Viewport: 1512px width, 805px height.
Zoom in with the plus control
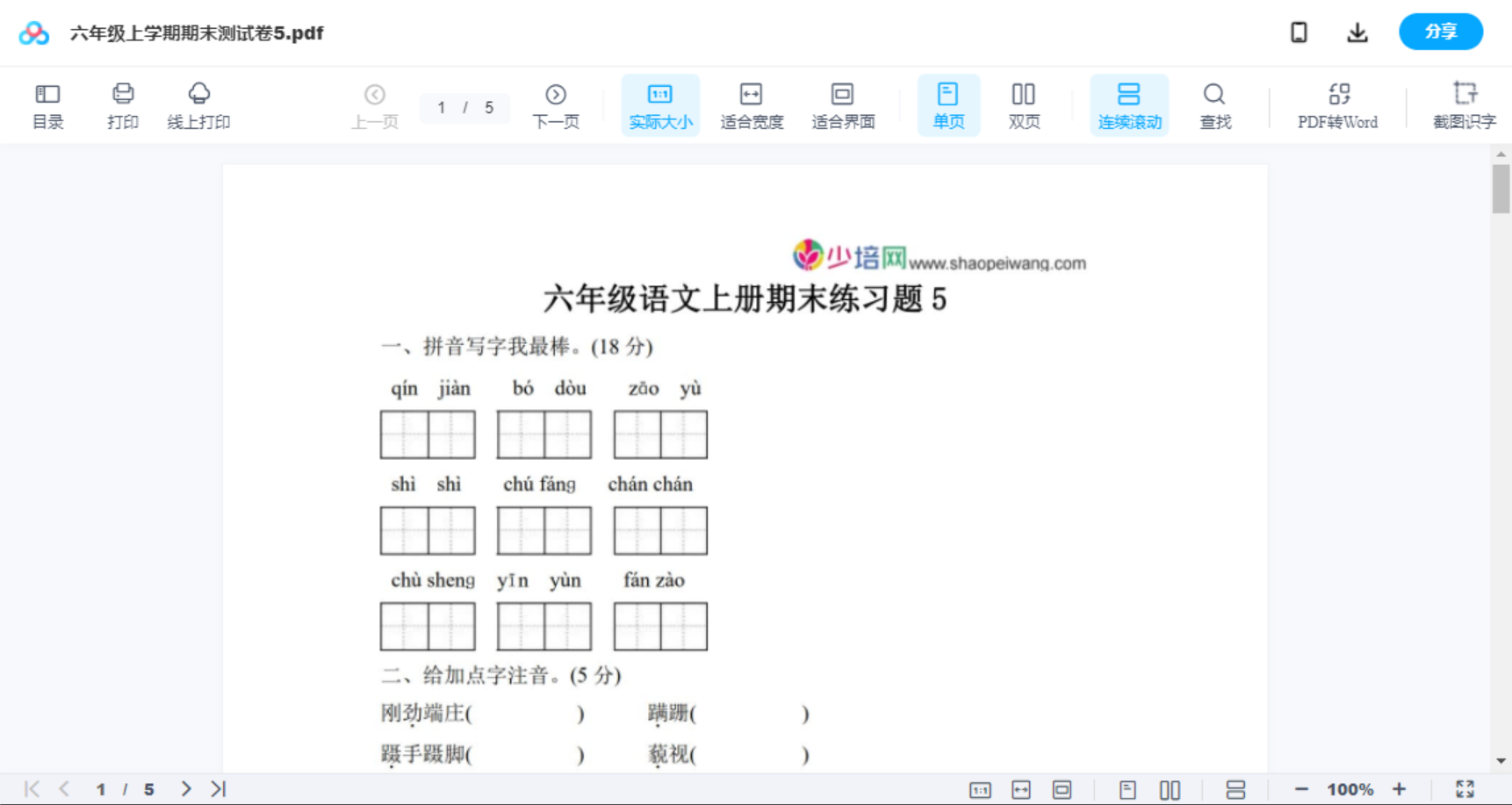click(x=1399, y=788)
